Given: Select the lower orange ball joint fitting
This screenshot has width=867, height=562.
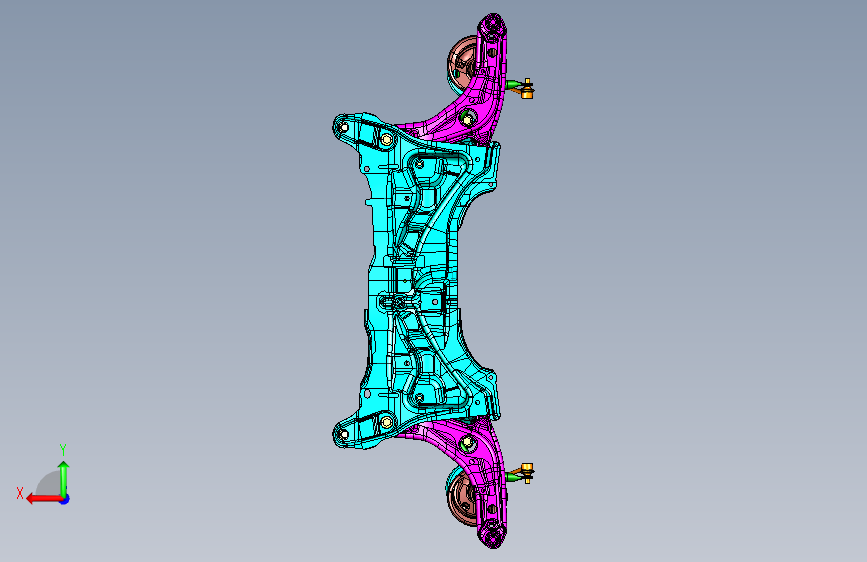Looking at the screenshot, I should [x=526, y=473].
